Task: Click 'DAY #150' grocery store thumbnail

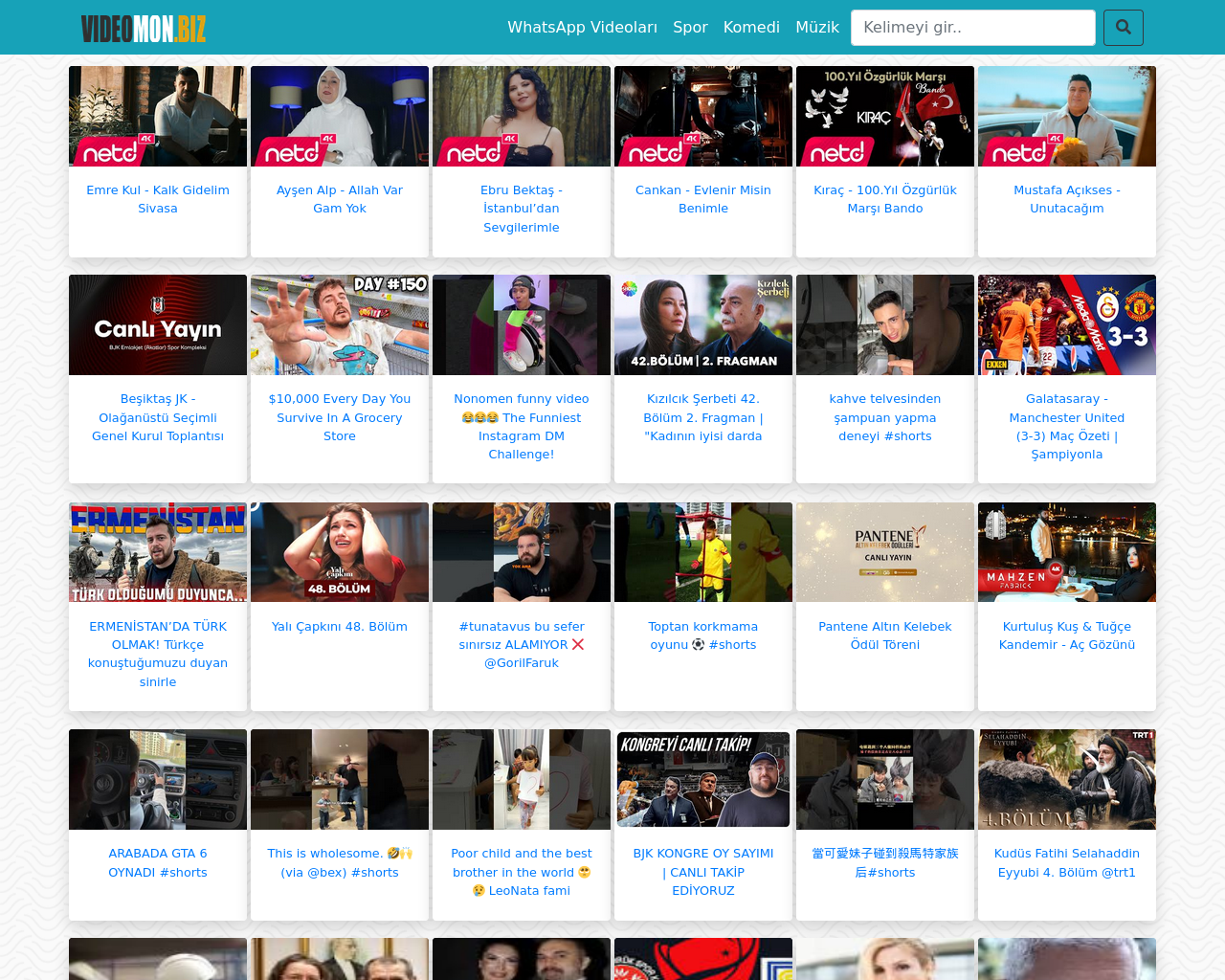Action: tap(340, 324)
